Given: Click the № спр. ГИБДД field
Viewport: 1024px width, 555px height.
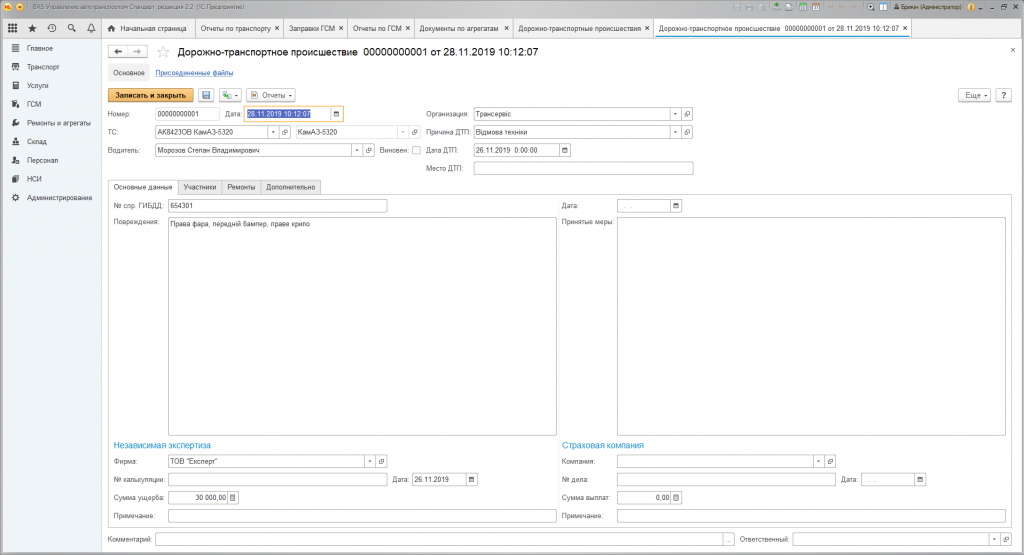Looking at the screenshot, I should (x=278, y=206).
